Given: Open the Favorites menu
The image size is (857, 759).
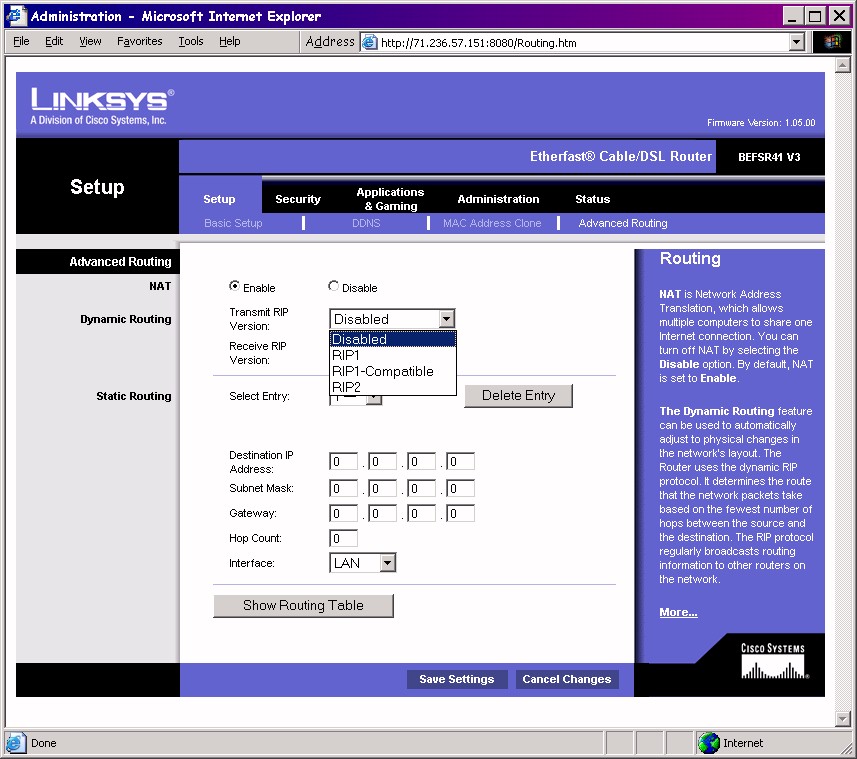Looking at the screenshot, I should tap(139, 42).
